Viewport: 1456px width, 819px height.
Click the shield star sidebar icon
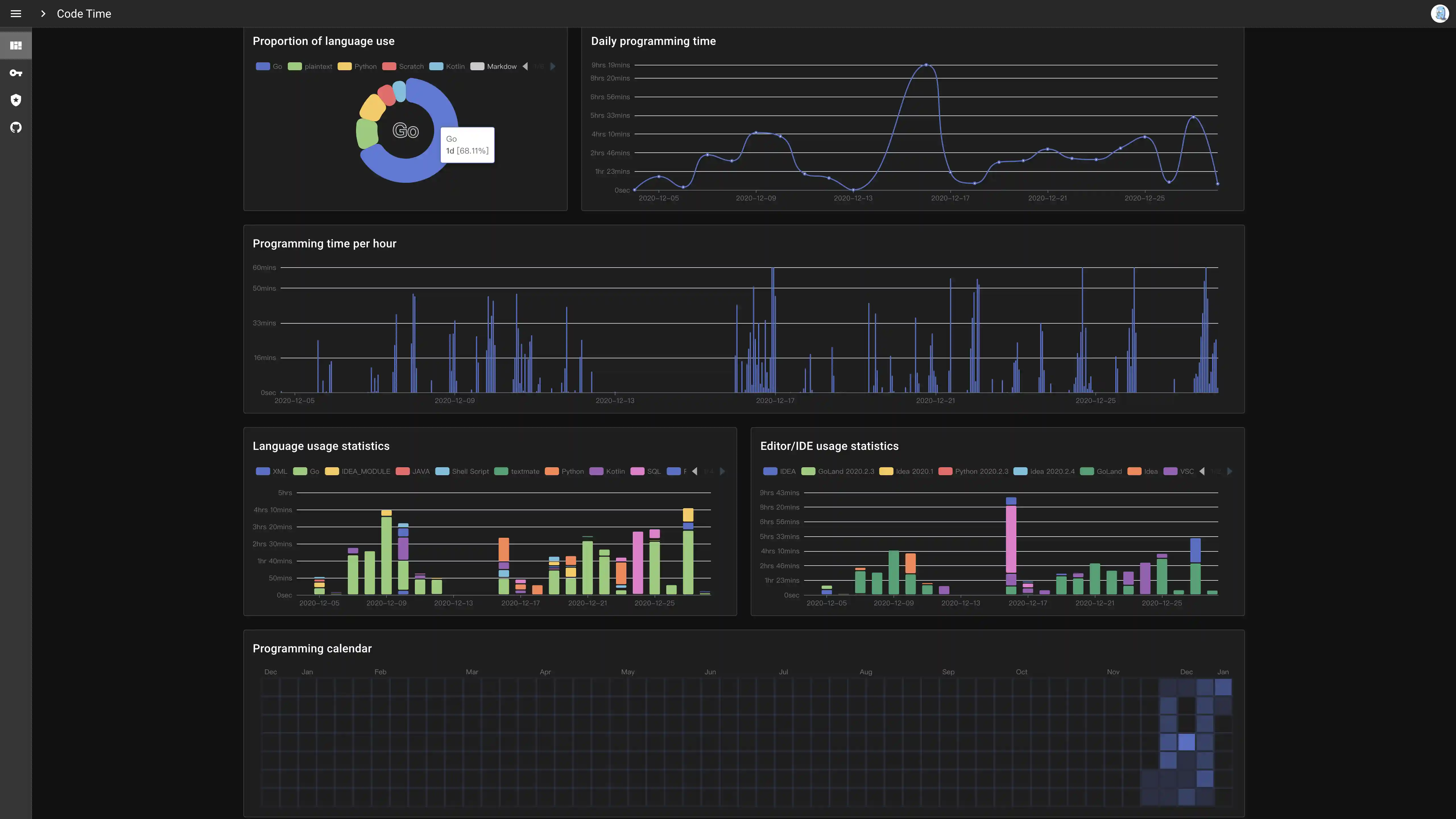16,100
